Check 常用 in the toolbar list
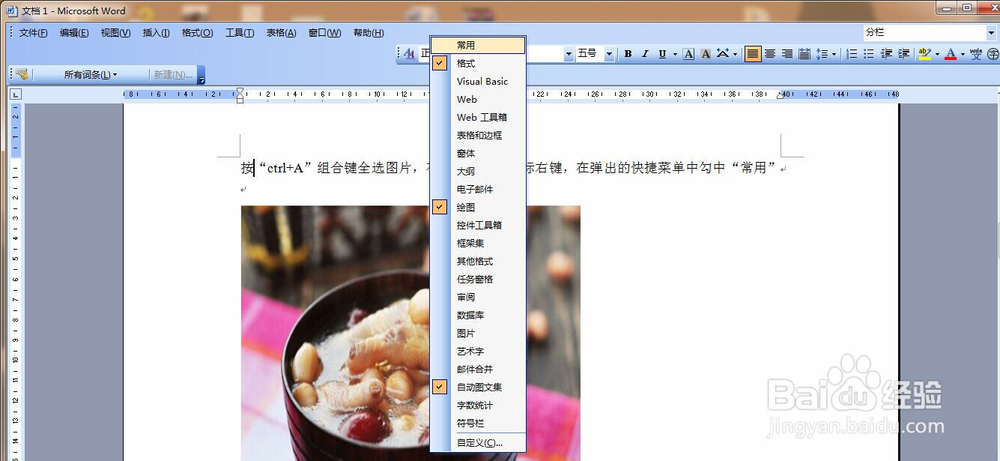The width and height of the screenshot is (1000, 461). click(478, 45)
